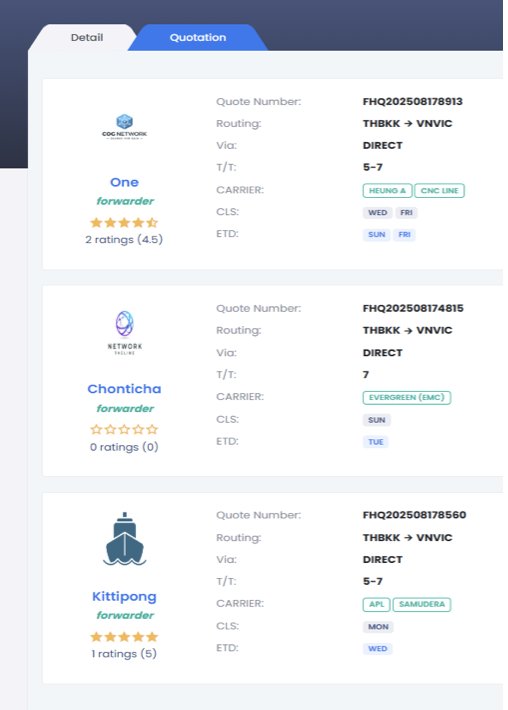
Task: Click the MON closing badge for Kittipong
Action: 378,627
